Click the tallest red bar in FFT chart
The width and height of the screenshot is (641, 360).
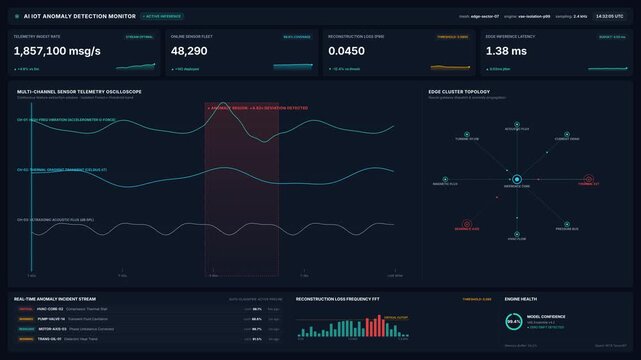(x=379, y=326)
